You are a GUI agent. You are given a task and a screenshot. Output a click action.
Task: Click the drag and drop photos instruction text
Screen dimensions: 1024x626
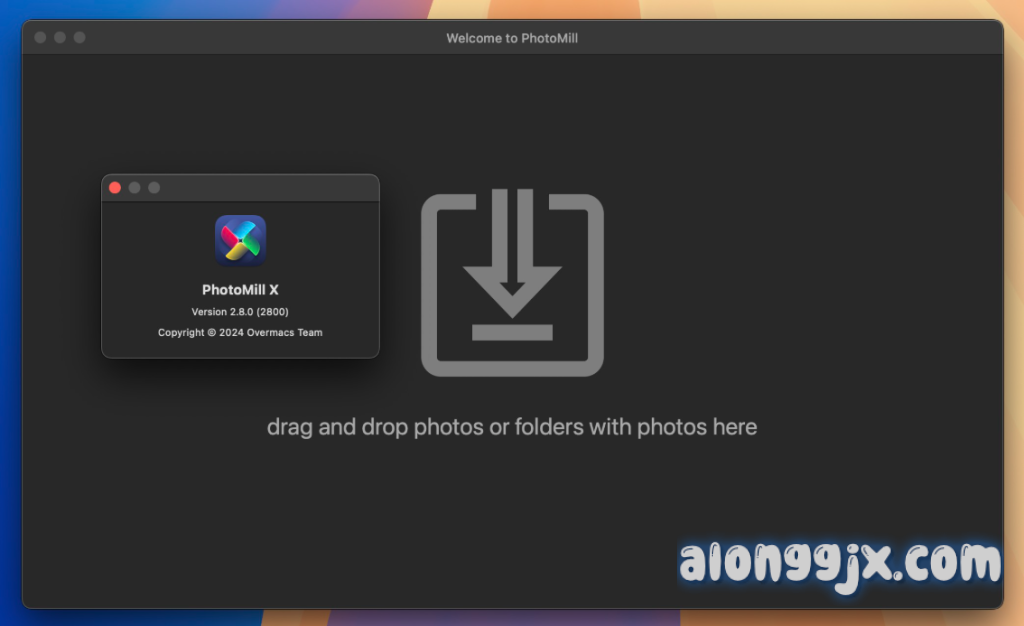[x=511, y=427]
